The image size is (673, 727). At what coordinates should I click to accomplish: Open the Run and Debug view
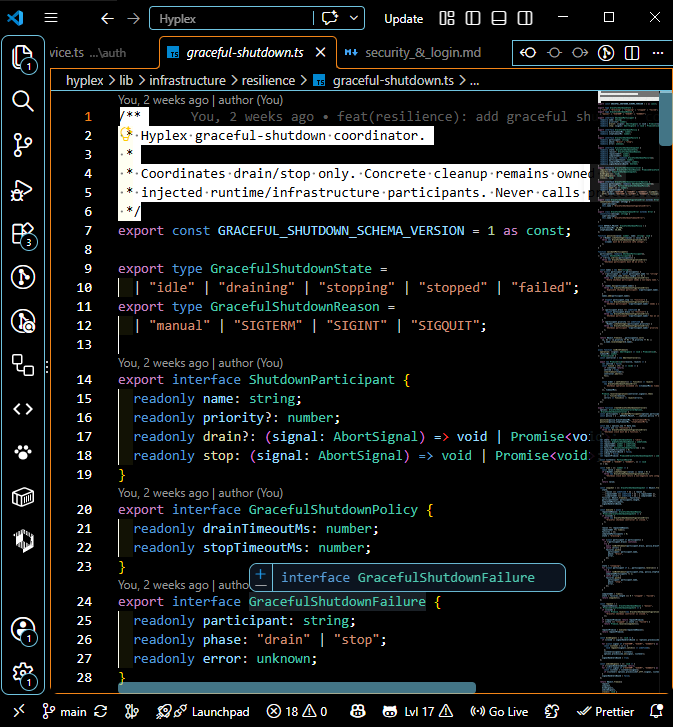[x=23, y=190]
